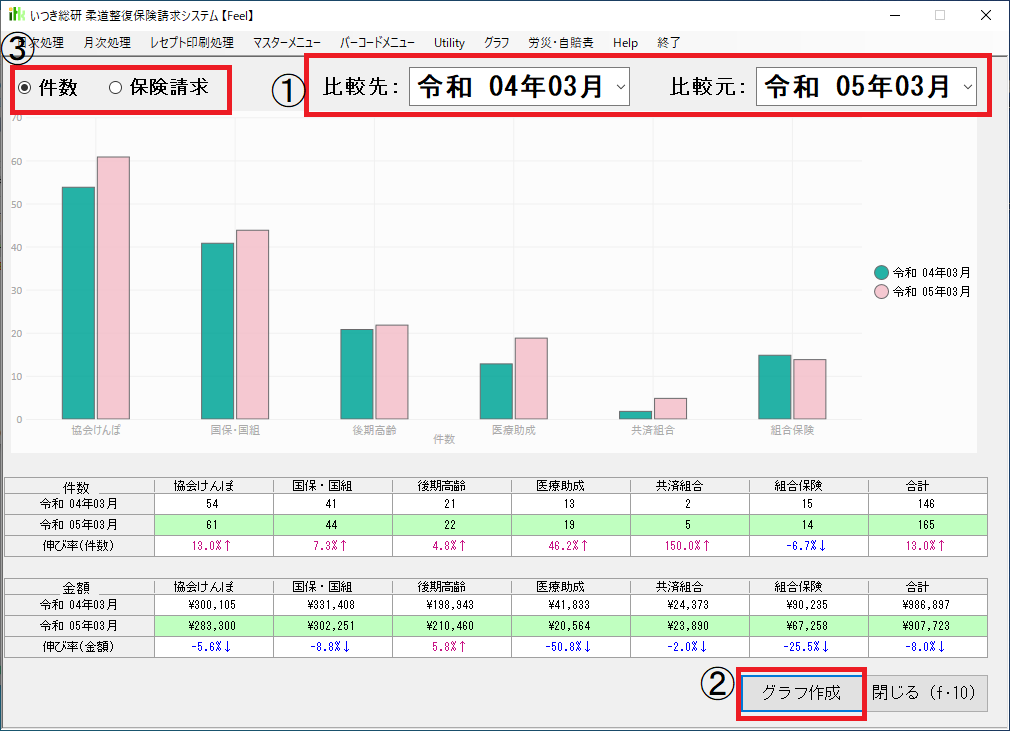1012x731 pixels.
Task: Open the 労災・自賠責 menu
Action: click(560, 43)
